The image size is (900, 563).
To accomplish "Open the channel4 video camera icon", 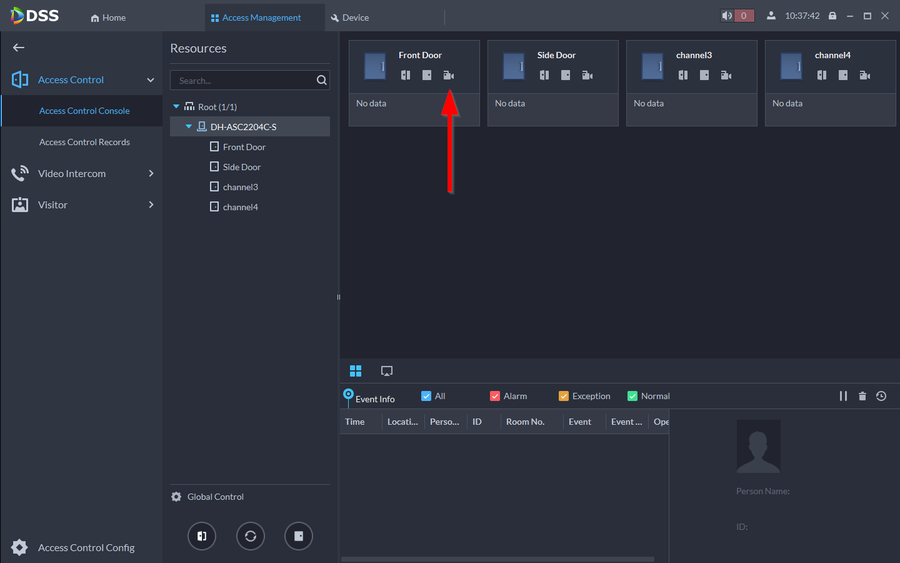I will (865, 76).
